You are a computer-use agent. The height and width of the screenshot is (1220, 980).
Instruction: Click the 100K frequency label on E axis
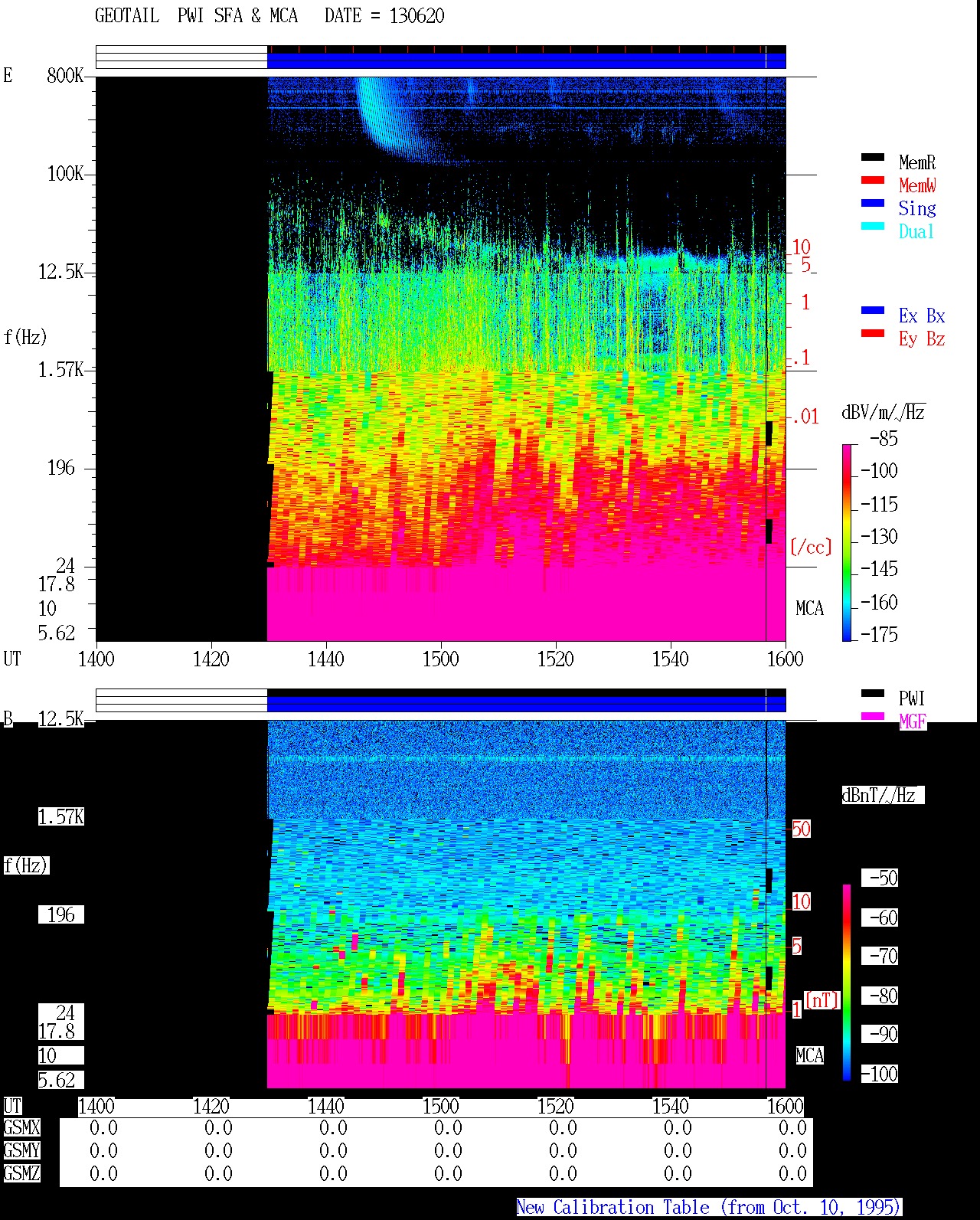pos(65,174)
